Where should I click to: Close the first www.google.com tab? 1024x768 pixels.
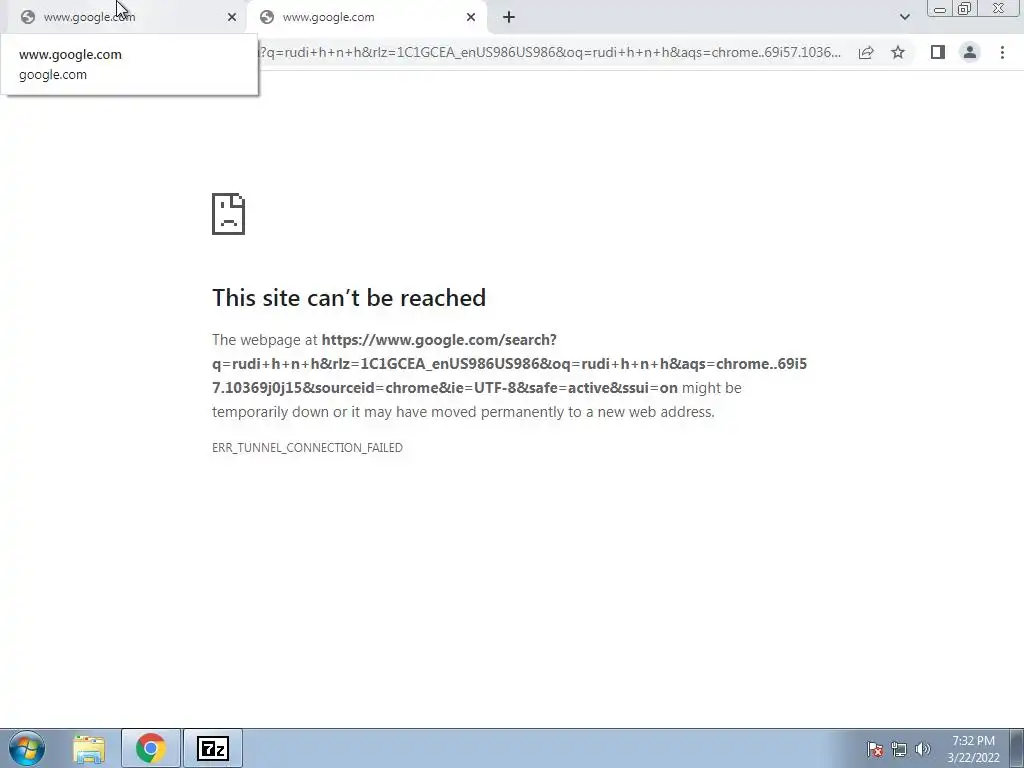pos(232,17)
